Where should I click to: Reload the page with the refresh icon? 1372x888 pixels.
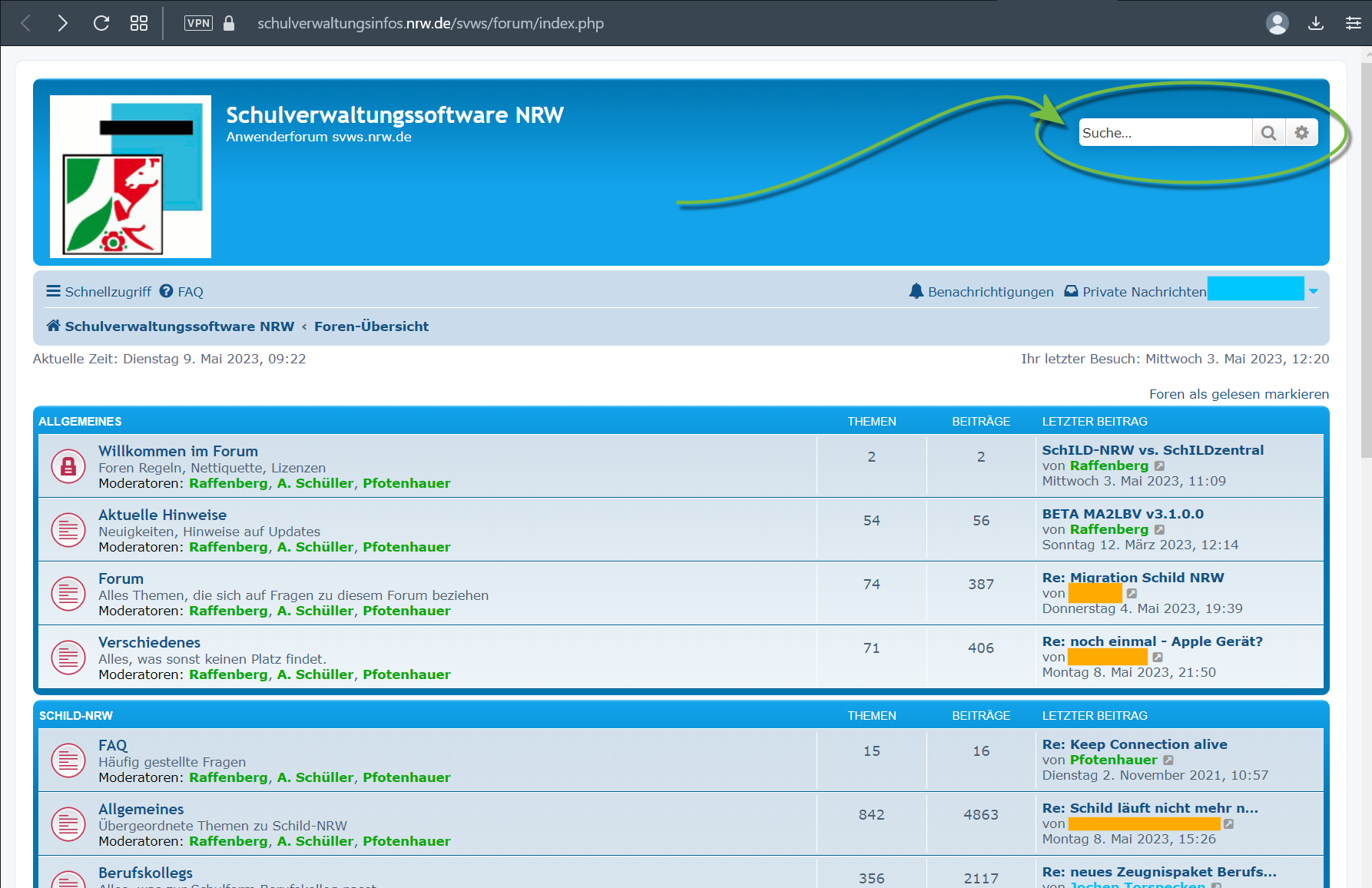(101, 23)
